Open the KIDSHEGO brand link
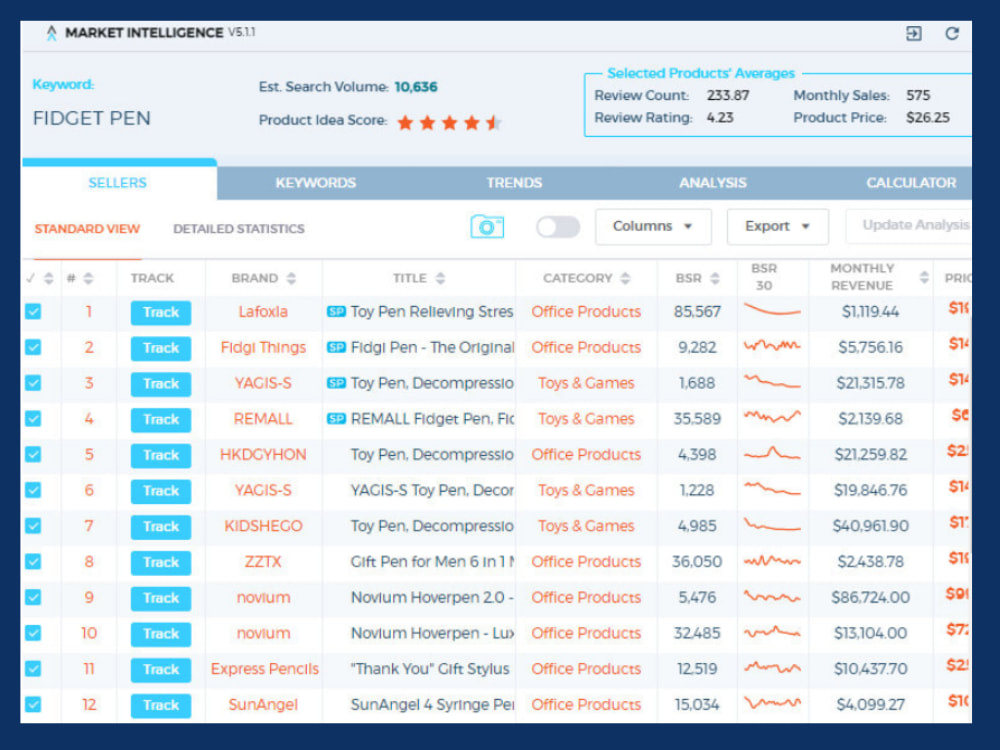Image resolution: width=1000 pixels, height=750 pixels. click(263, 526)
